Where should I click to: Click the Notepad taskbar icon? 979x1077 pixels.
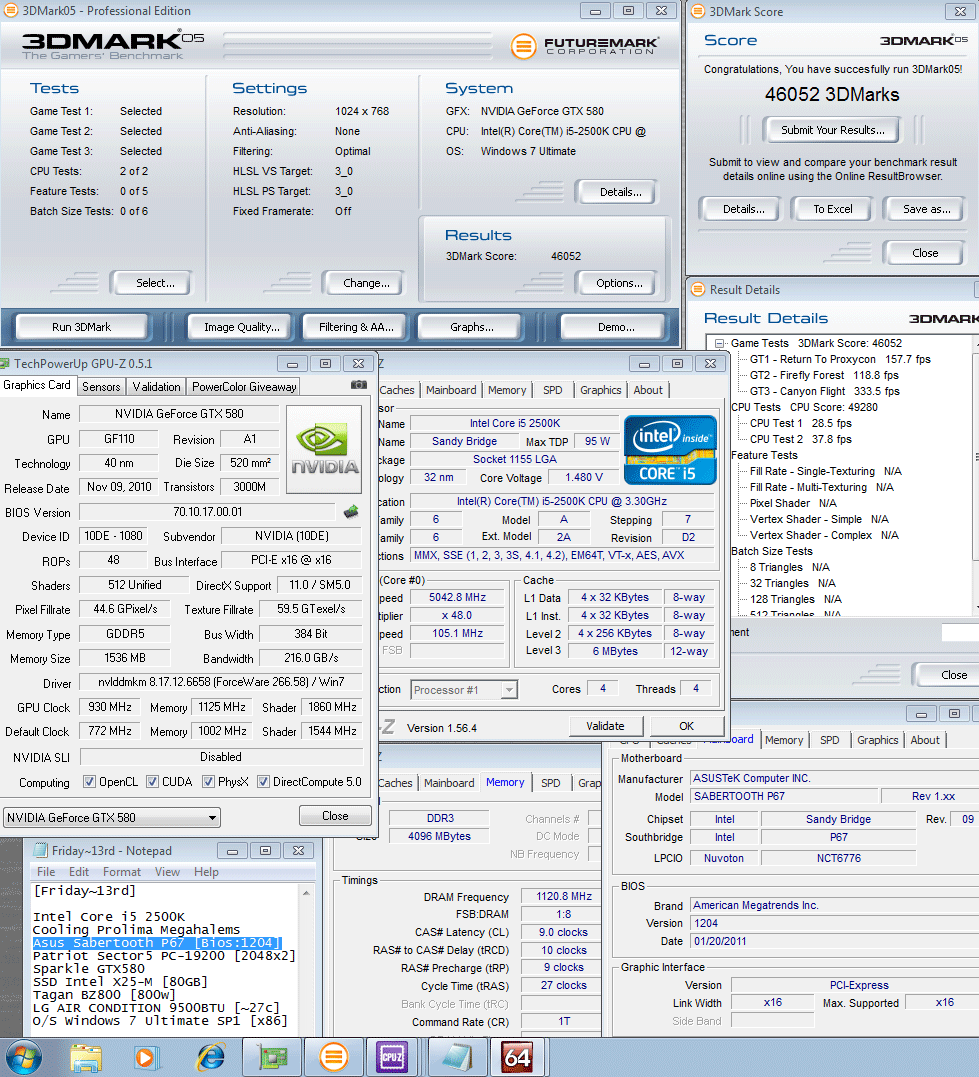(x=456, y=1057)
